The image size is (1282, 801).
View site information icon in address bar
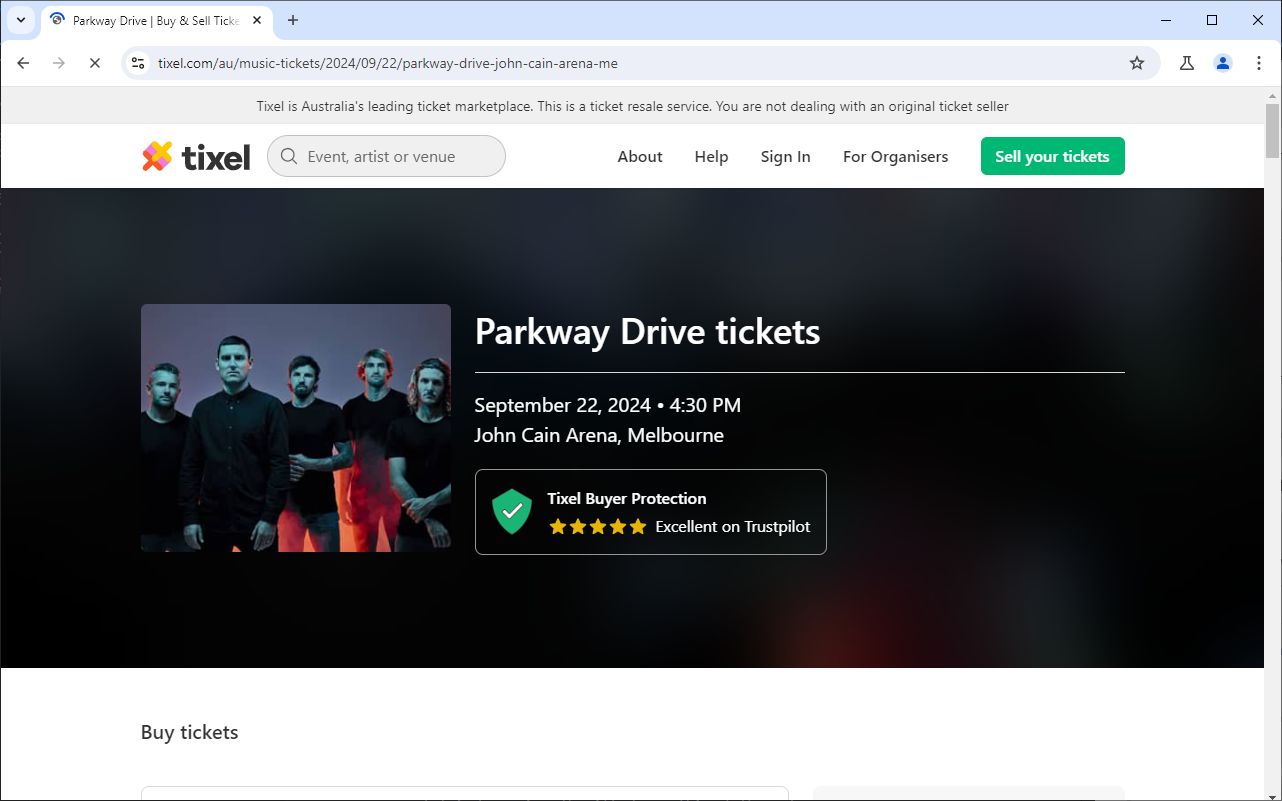click(139, 63)
